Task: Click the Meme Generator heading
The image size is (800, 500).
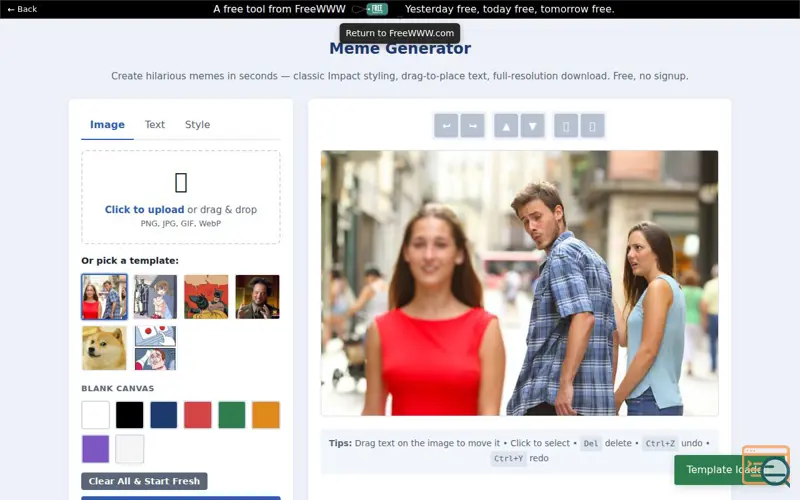Action: click(x=400, y=48)
